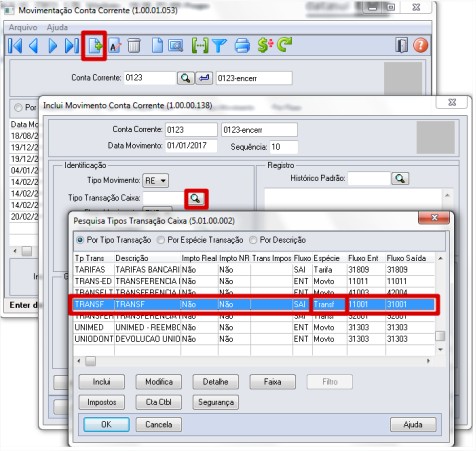The image size is (476, 451).
Task: Click the Data Movimento date field
Action: [x=191, y=146]
